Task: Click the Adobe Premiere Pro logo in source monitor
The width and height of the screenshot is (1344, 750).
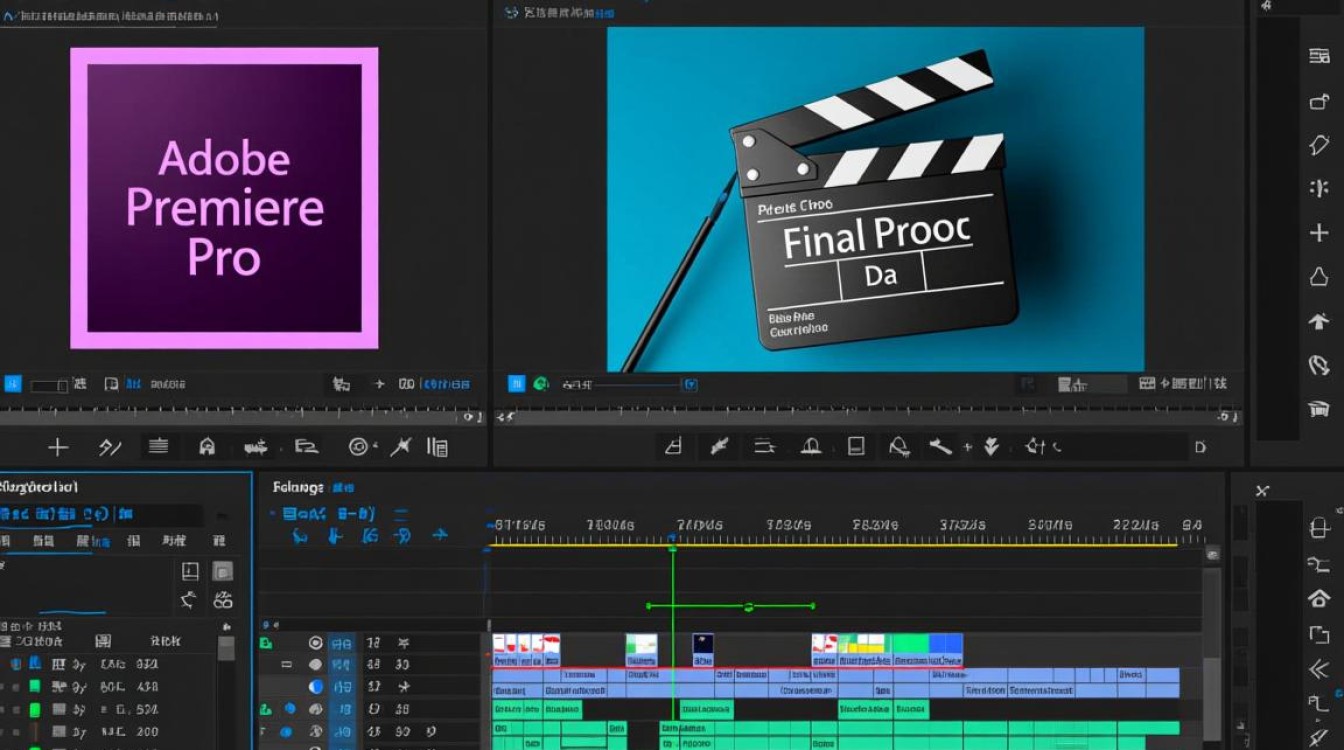Action: coord(224,198)
